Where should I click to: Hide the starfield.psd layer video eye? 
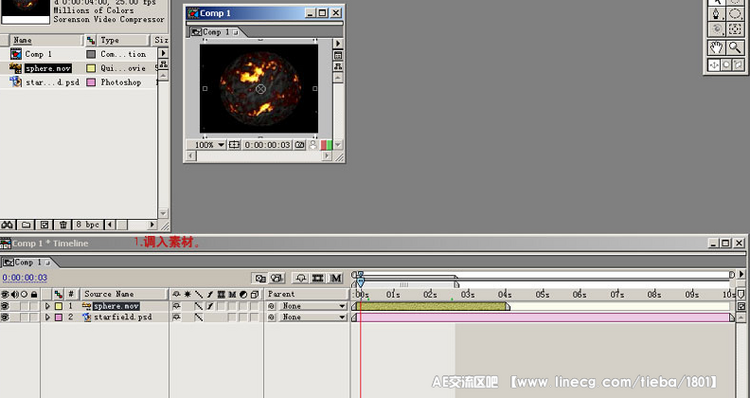click(x=5, y=317)
